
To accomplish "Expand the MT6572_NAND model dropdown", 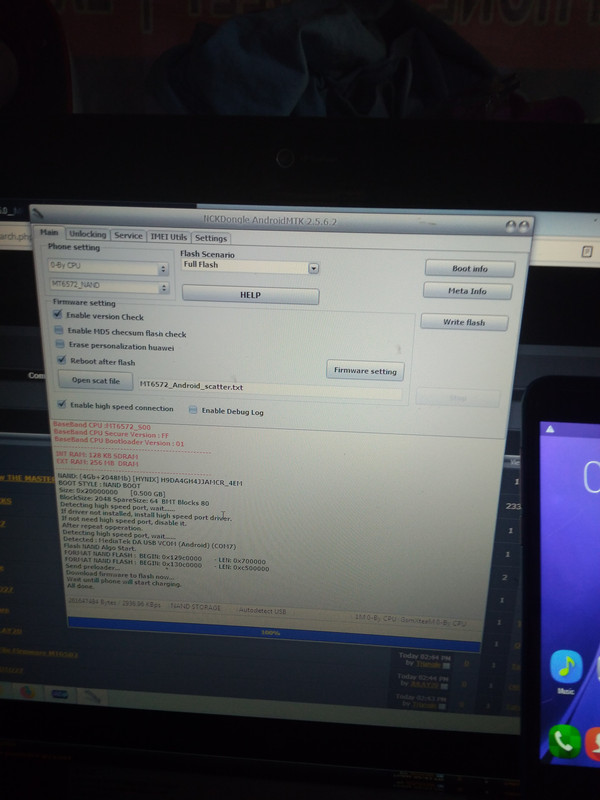I will (108, 287).
